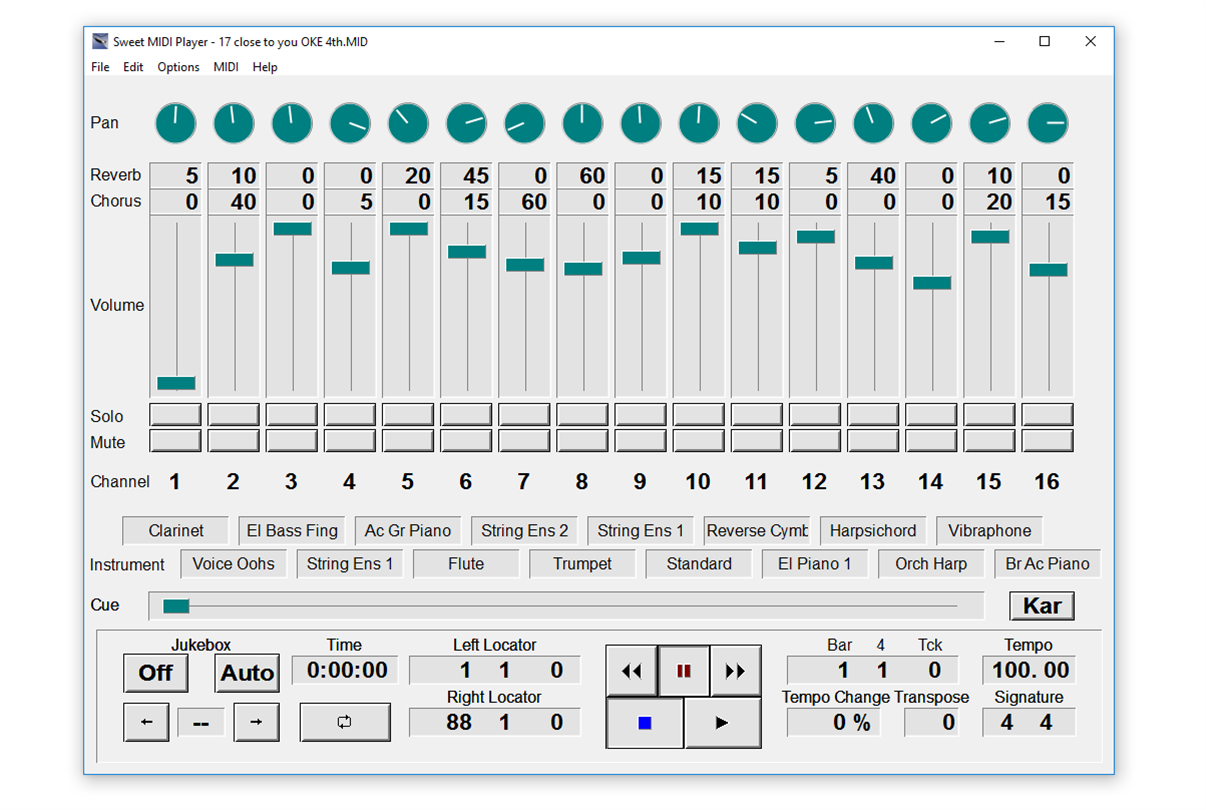
Task: Open the Help menu
Action: [x=265, y=67]
